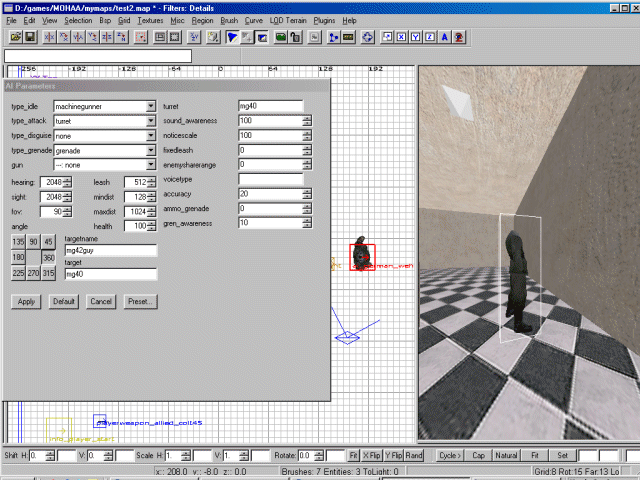Click the red figure icon in toolbar

click(x=458, y=38)
